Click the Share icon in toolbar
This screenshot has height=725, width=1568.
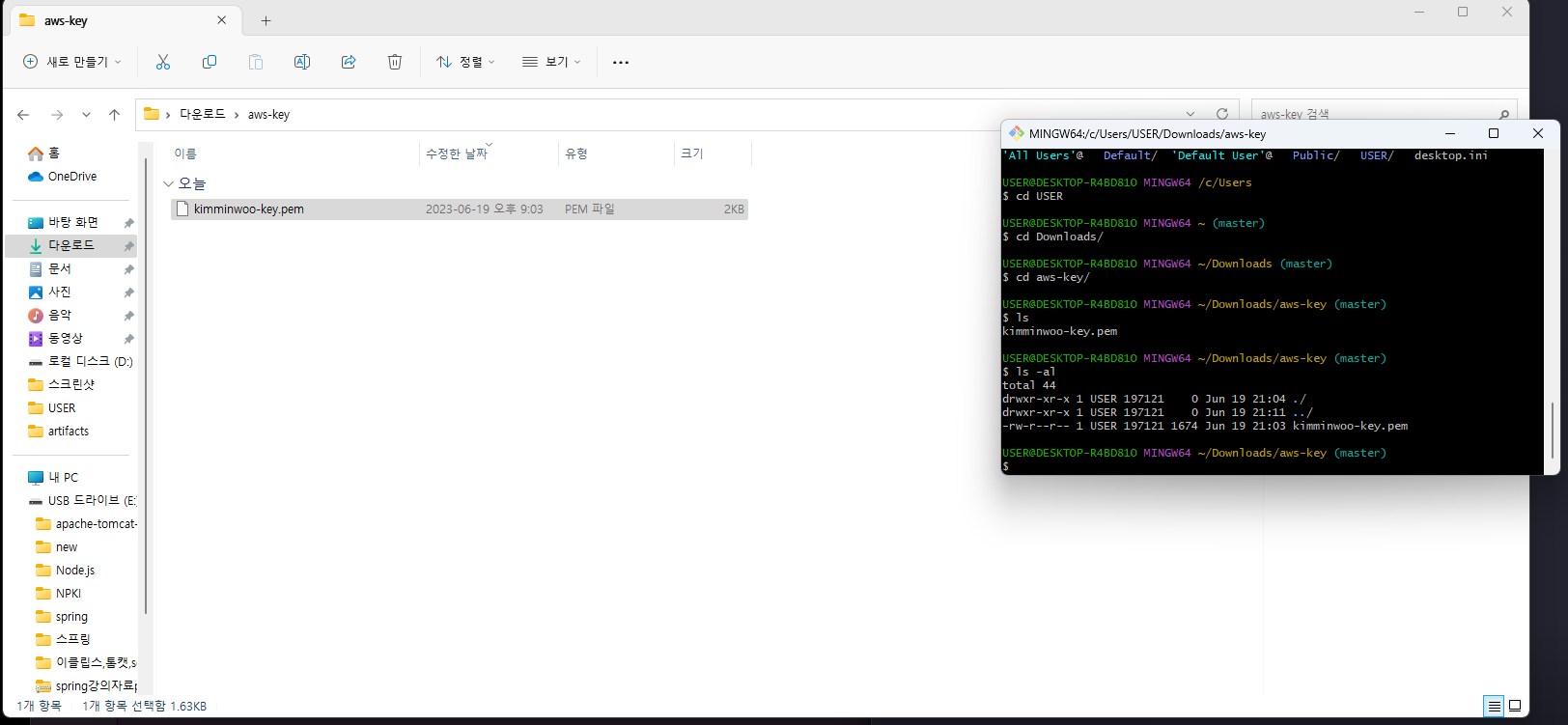coord(349,62)
